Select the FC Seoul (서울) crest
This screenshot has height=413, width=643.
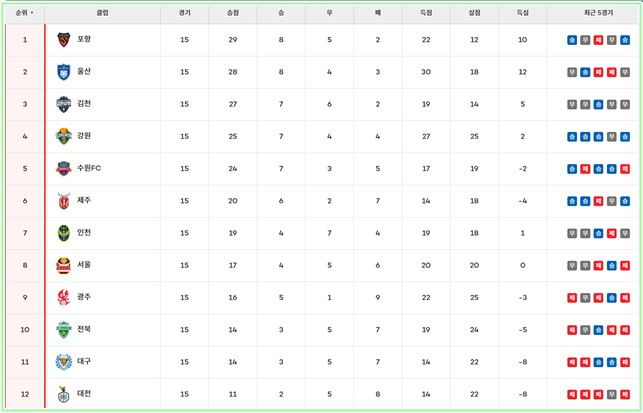(64, 266)
